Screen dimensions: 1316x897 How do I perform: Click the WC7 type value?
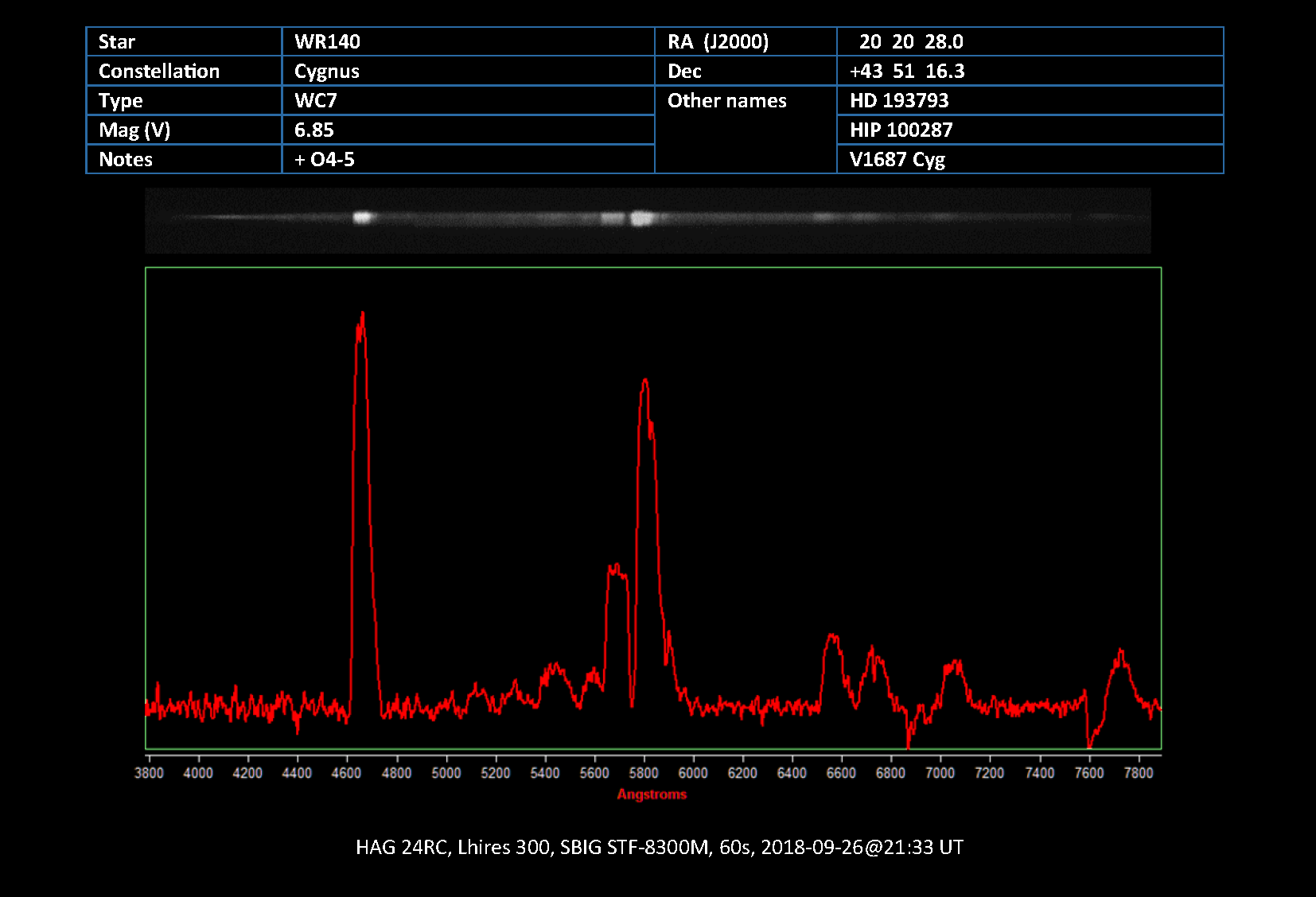[316, 100]
